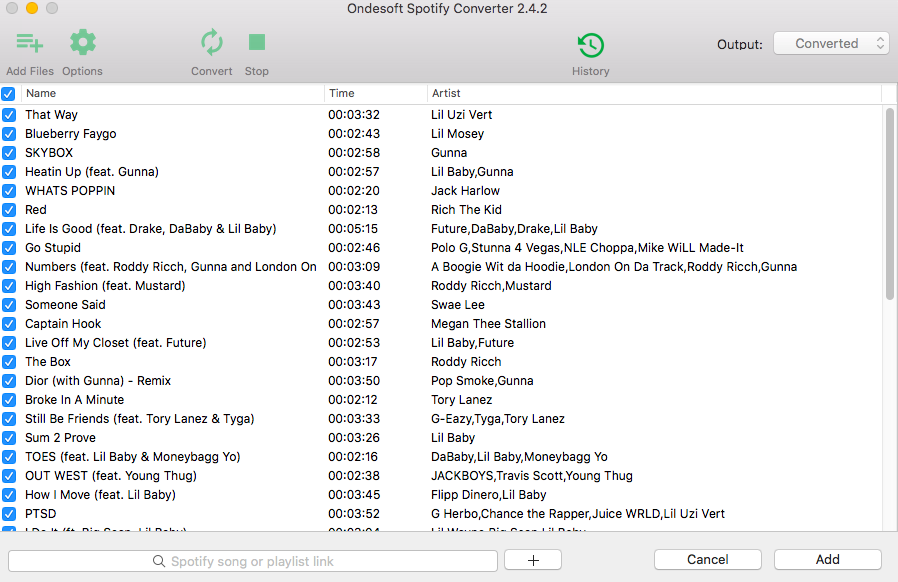Screen dimensions: 898x582
Task: Toggle the PTSD track checkbox
Action: 9,513
